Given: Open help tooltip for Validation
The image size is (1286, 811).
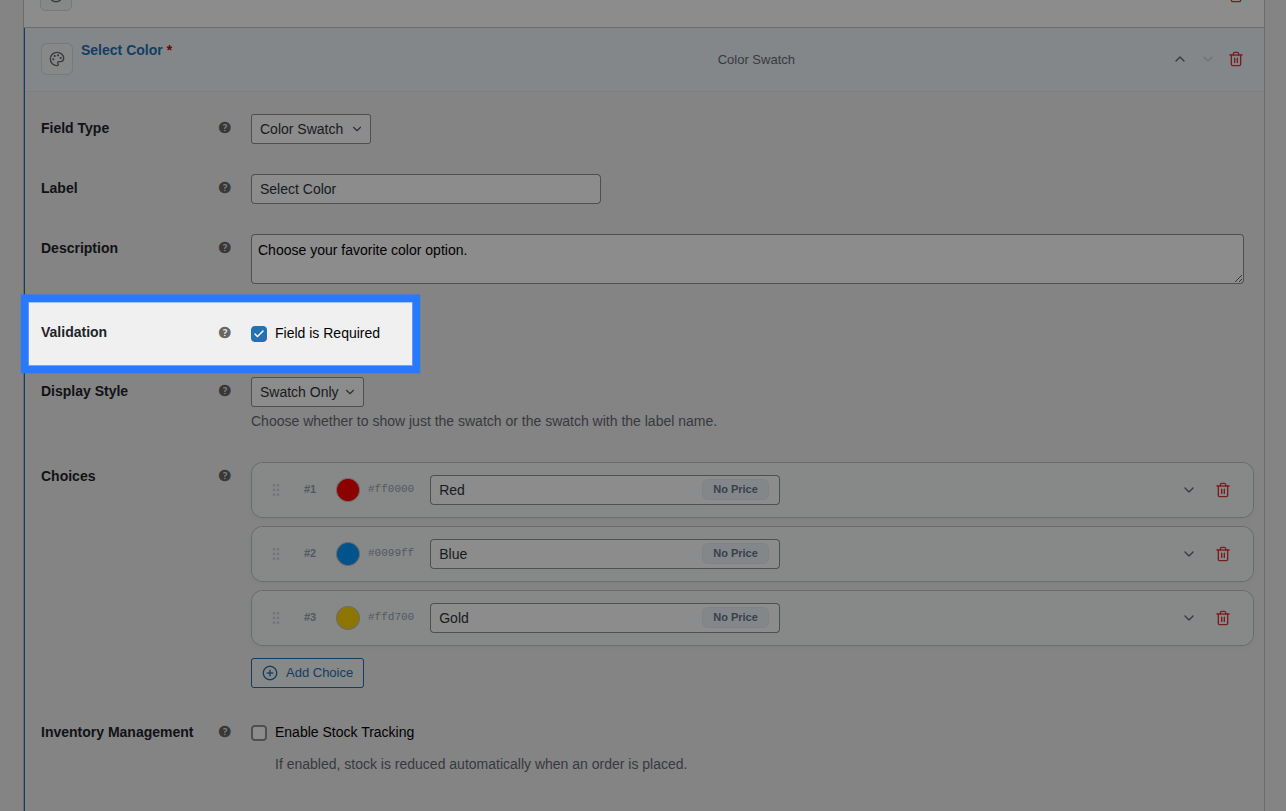Looking at the screenshot, I should point(225,333).
